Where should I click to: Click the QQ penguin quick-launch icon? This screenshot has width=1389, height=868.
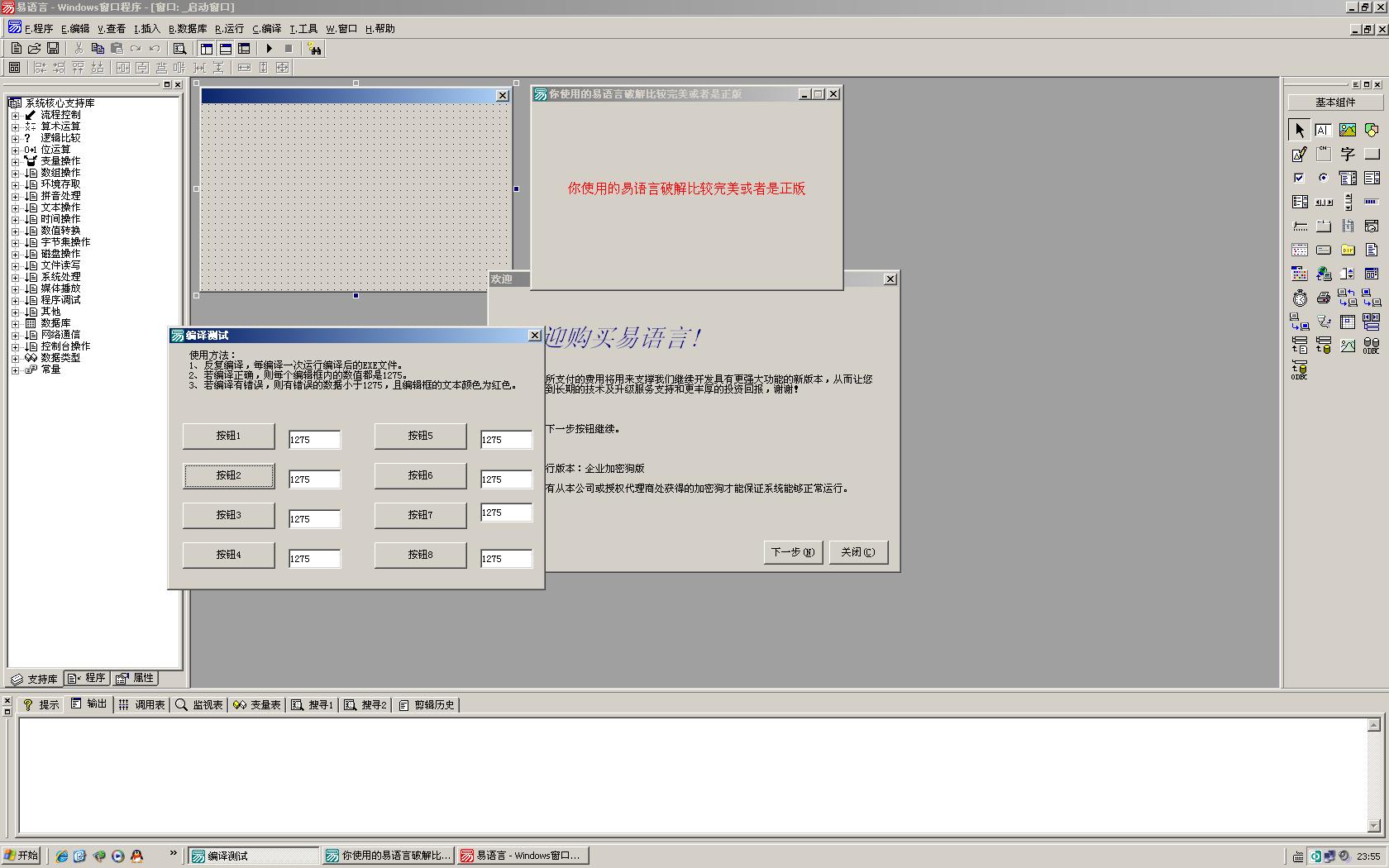[x=136, y=856]
